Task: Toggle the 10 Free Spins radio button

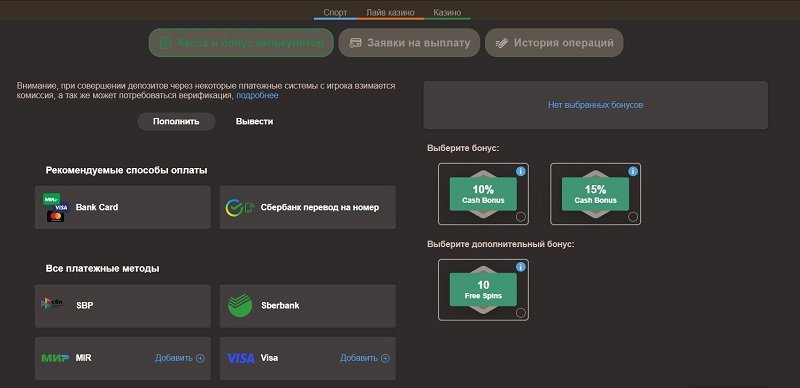Action: [521, 313]
